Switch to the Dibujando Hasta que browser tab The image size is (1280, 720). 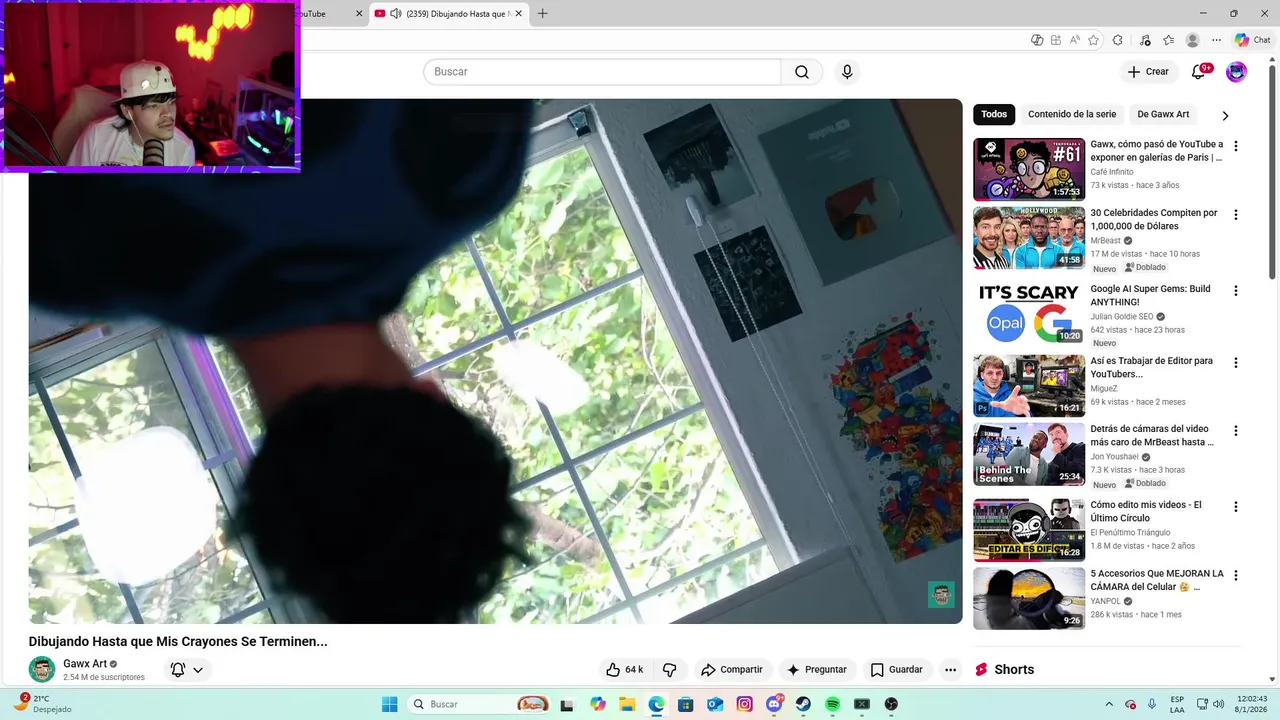pos(448,14)
